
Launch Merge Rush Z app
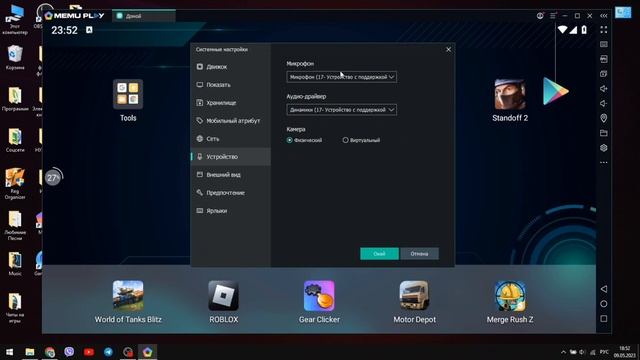(x=510, y=302)
